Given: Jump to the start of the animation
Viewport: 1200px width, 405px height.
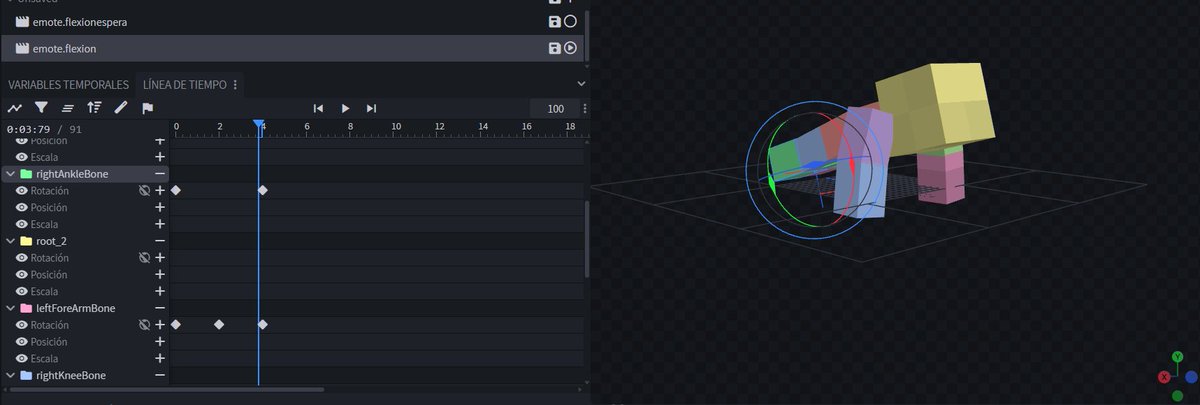Looking at the screenshot, I should tap(318, 108).
